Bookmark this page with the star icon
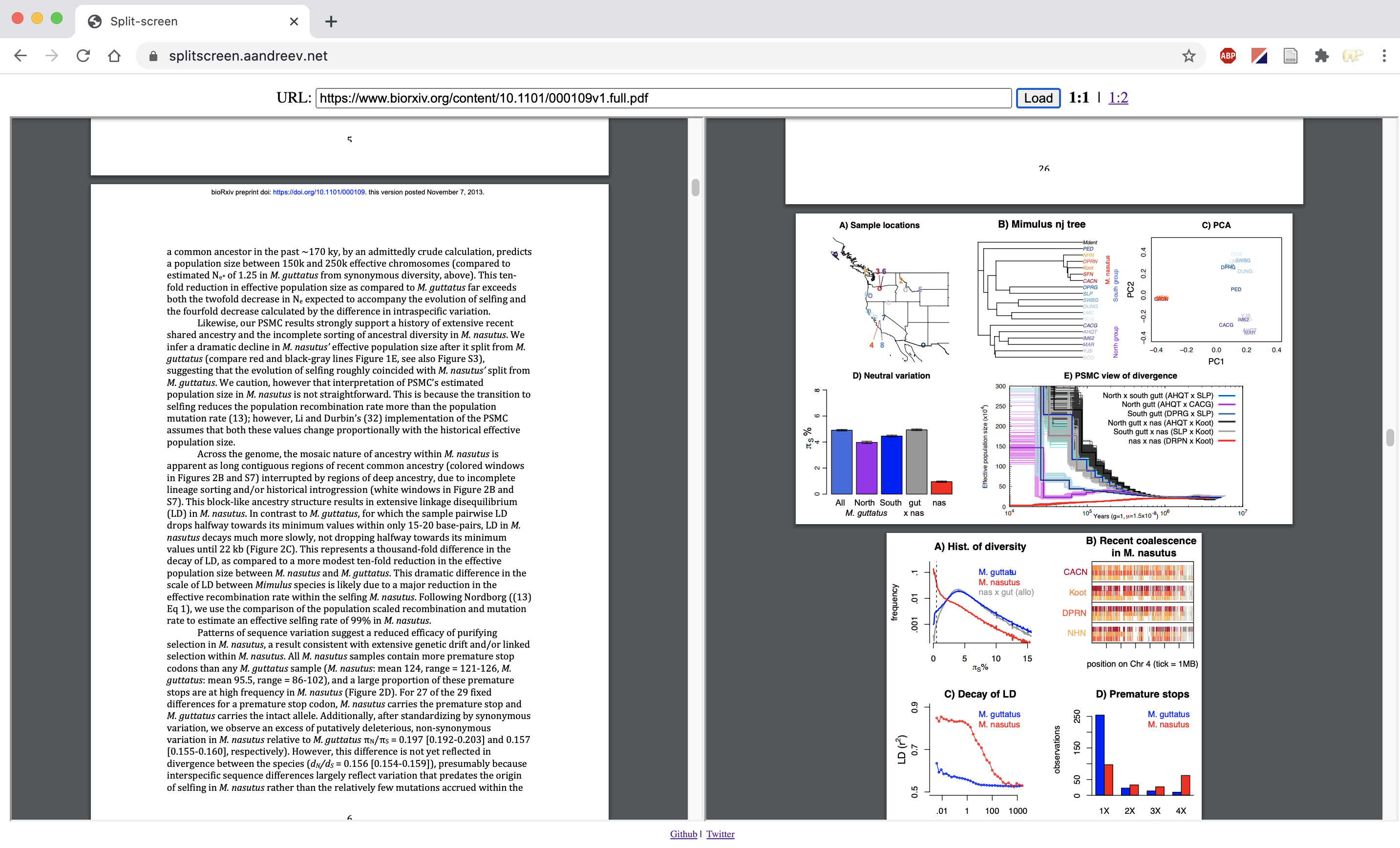1400x848 pixels. [1188, 56]
